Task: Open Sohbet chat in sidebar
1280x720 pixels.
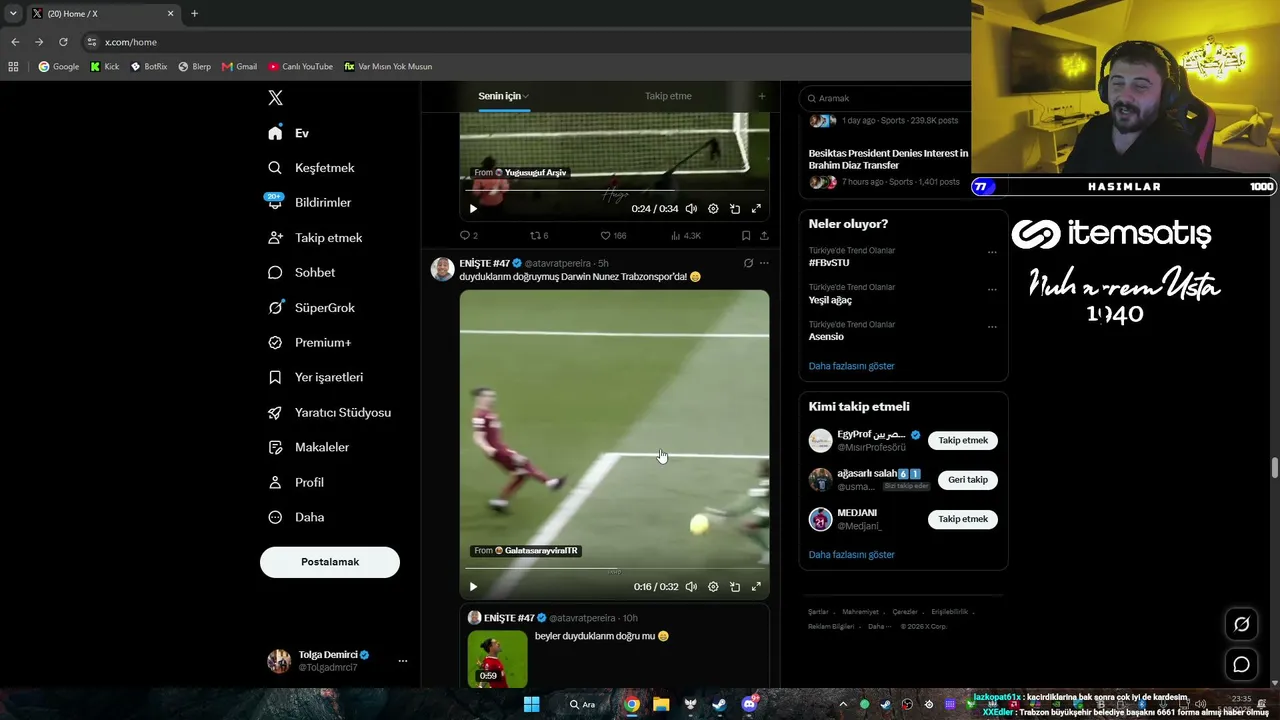Action: pos(301,273)
